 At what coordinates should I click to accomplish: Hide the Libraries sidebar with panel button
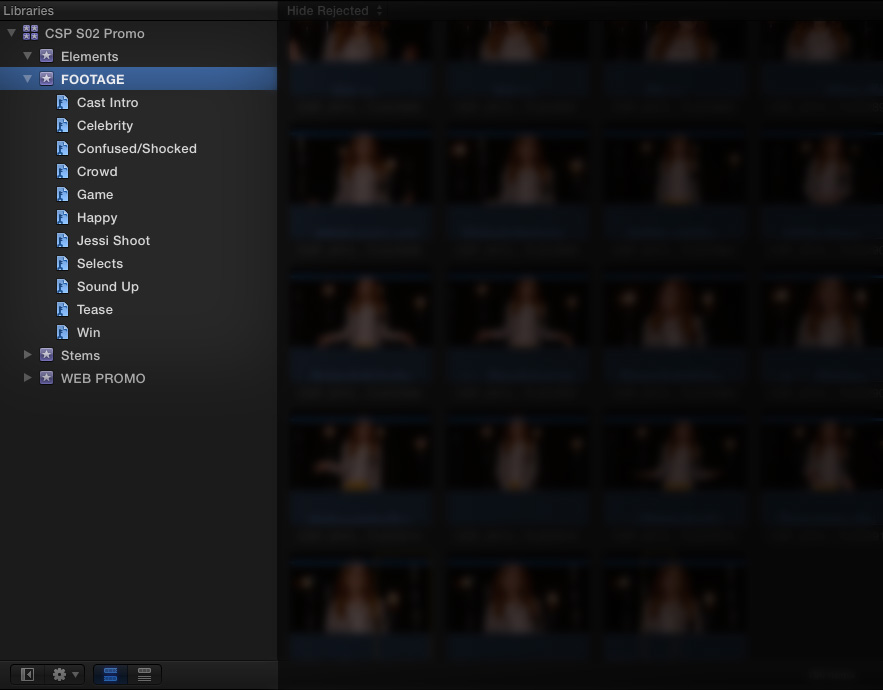click(27, 674)
